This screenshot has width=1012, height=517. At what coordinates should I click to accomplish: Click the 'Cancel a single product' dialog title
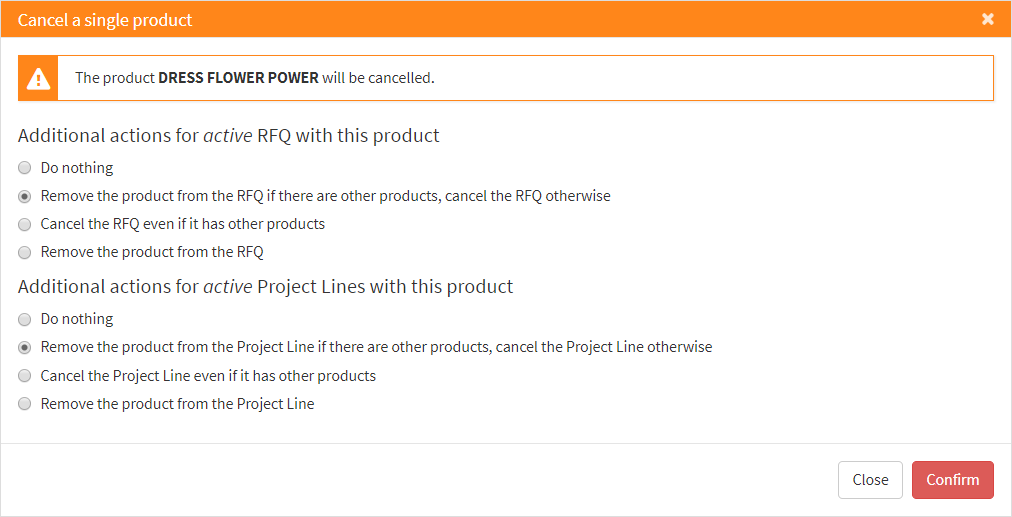pyautogui.click(x=105, y=20)
